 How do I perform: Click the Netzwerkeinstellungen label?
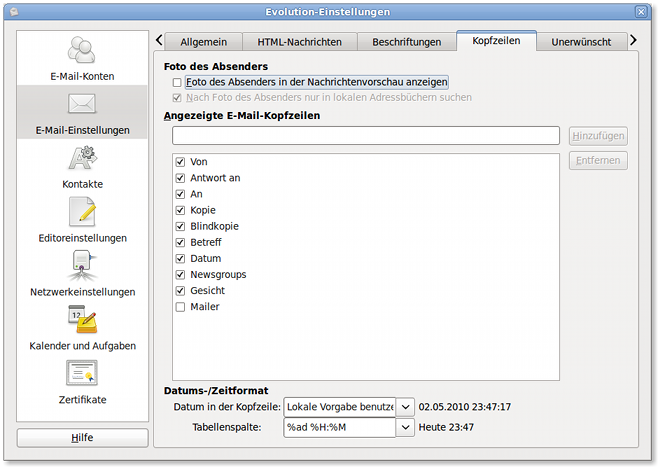click(x=83, y=292)
